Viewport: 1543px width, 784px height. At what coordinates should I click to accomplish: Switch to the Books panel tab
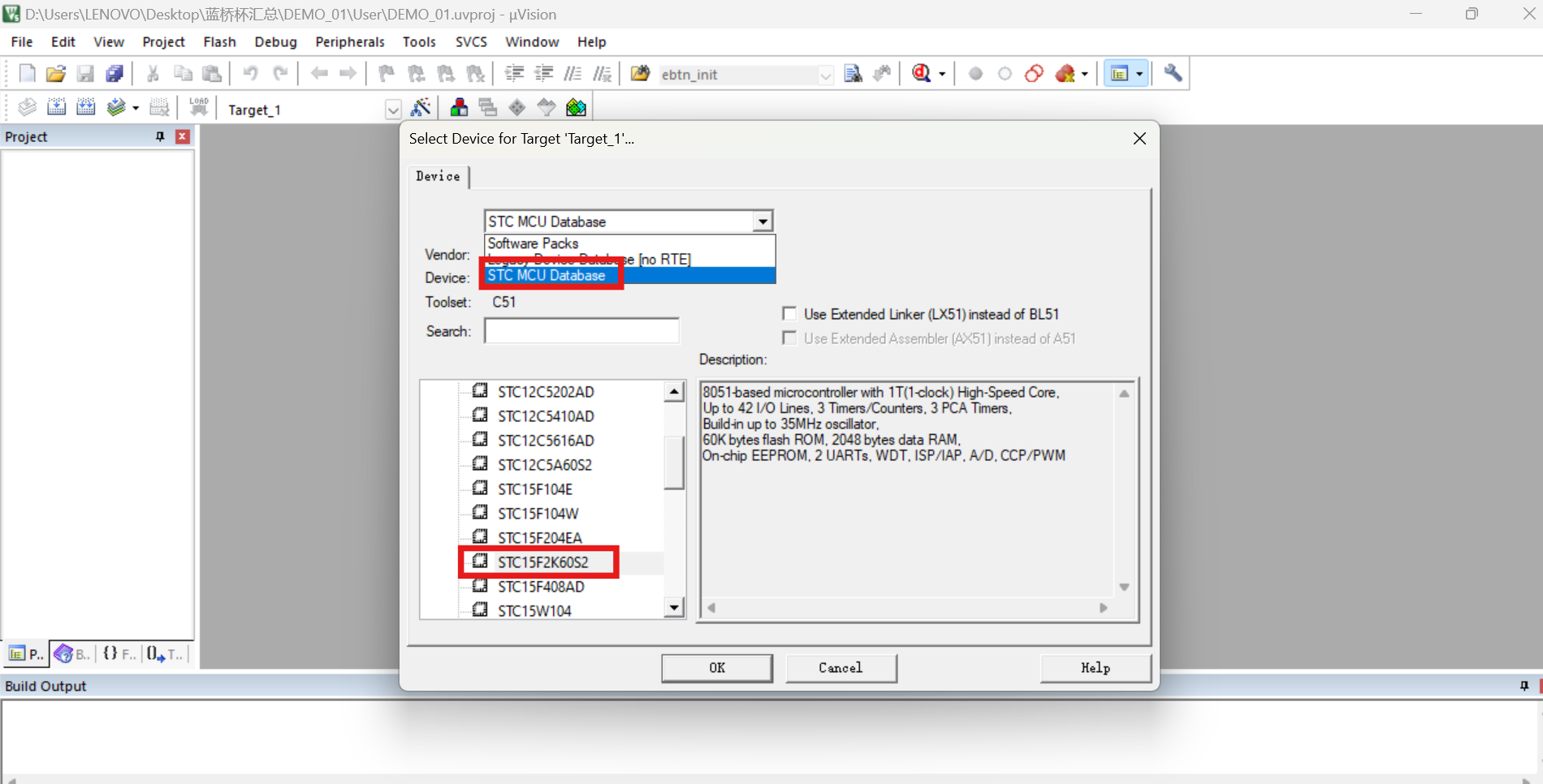point(71,653)
